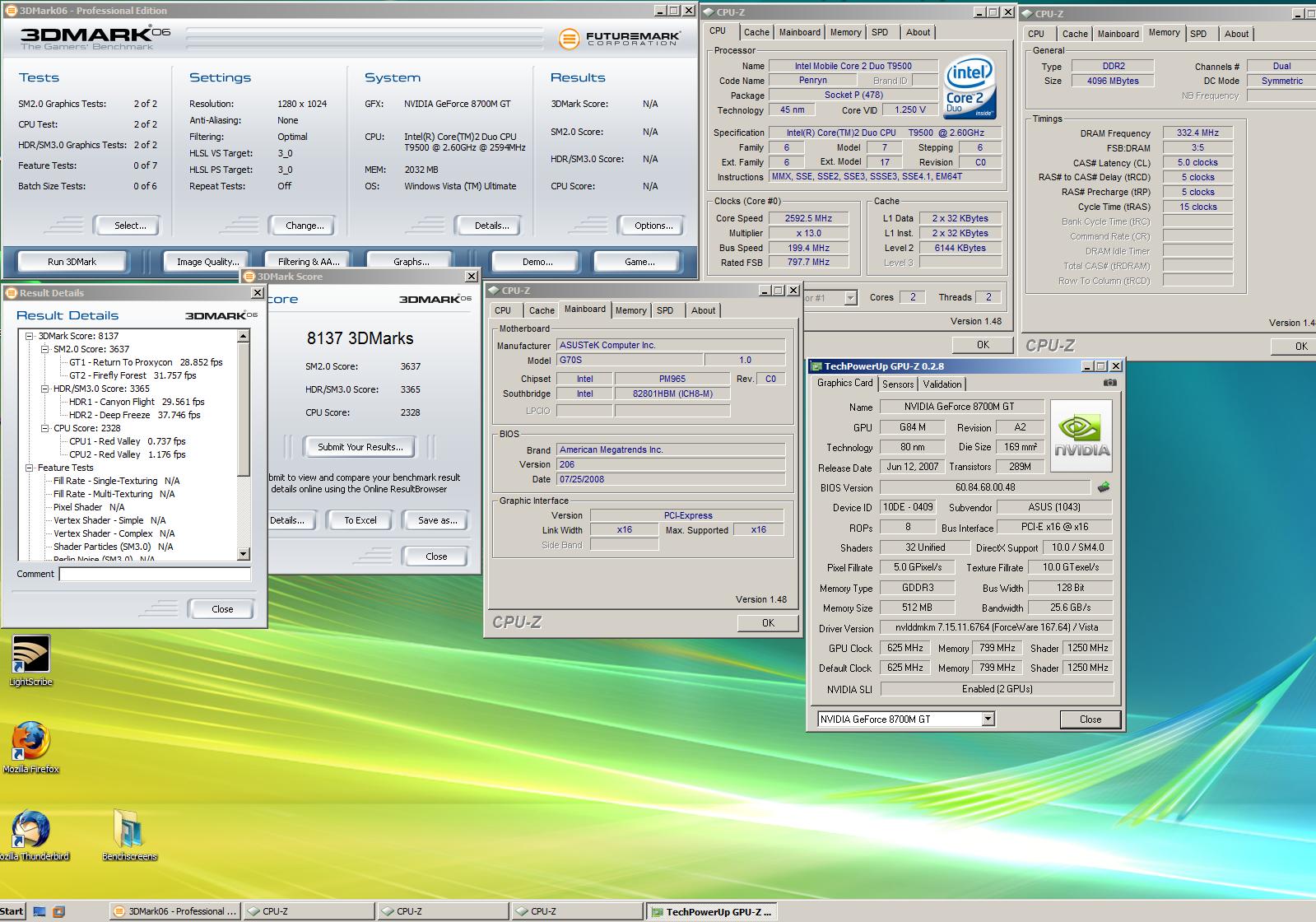The height and width of the screenshot is (922, 1316).
Task: Switch to the Sensors tab in GPU-Z
Action: pyautogui.click(x=898, y=384)
